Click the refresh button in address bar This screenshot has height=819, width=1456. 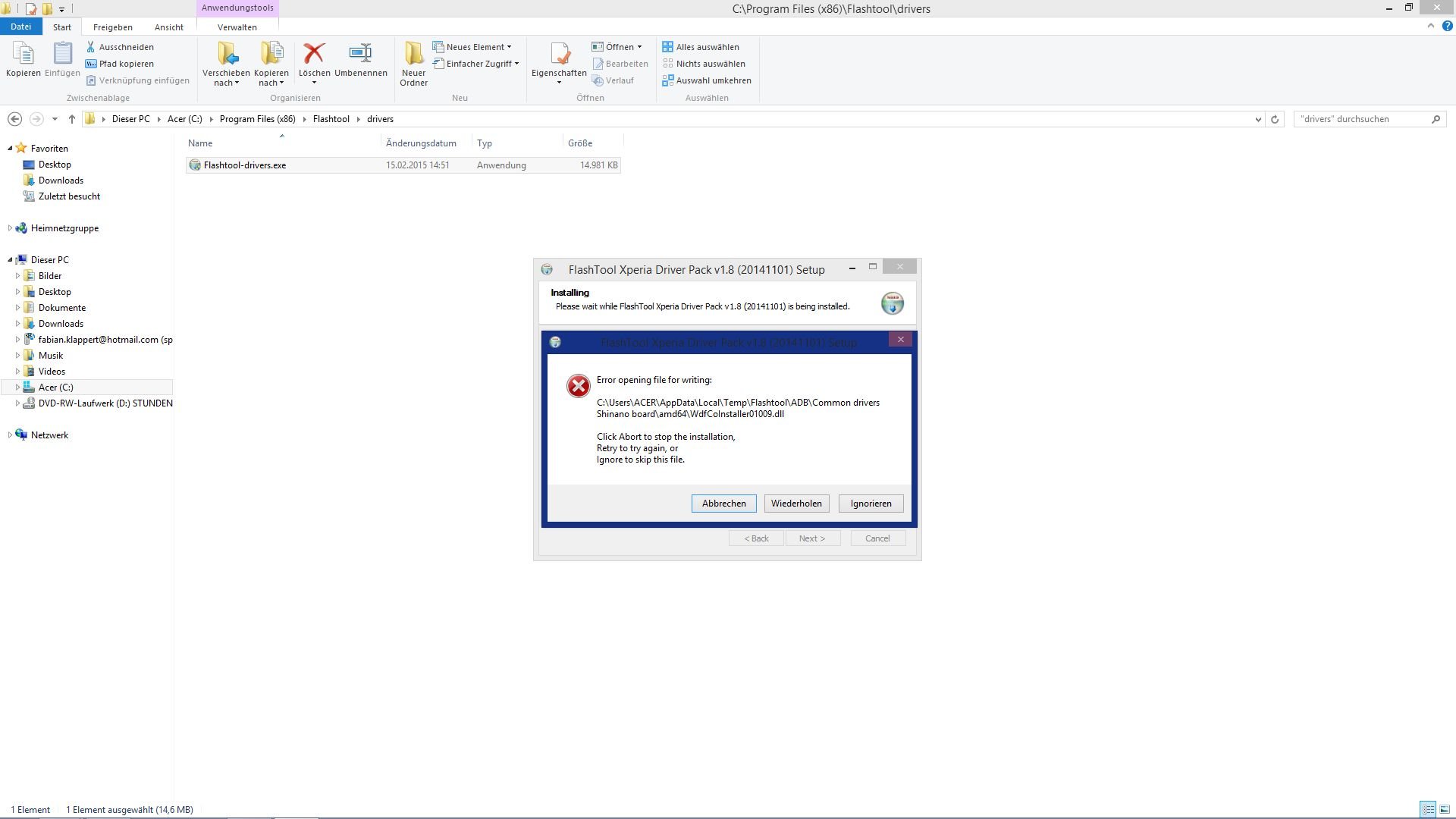tap(1275, 119)
